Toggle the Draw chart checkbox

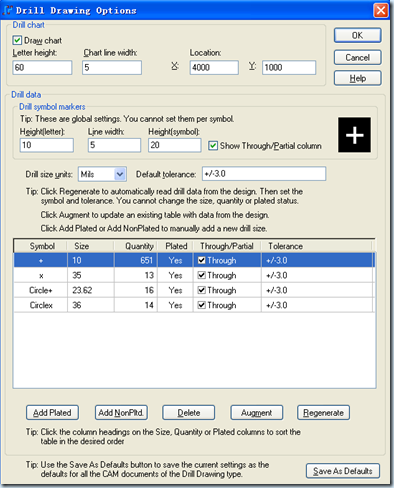pyautogui.click(x=17, y=40)
